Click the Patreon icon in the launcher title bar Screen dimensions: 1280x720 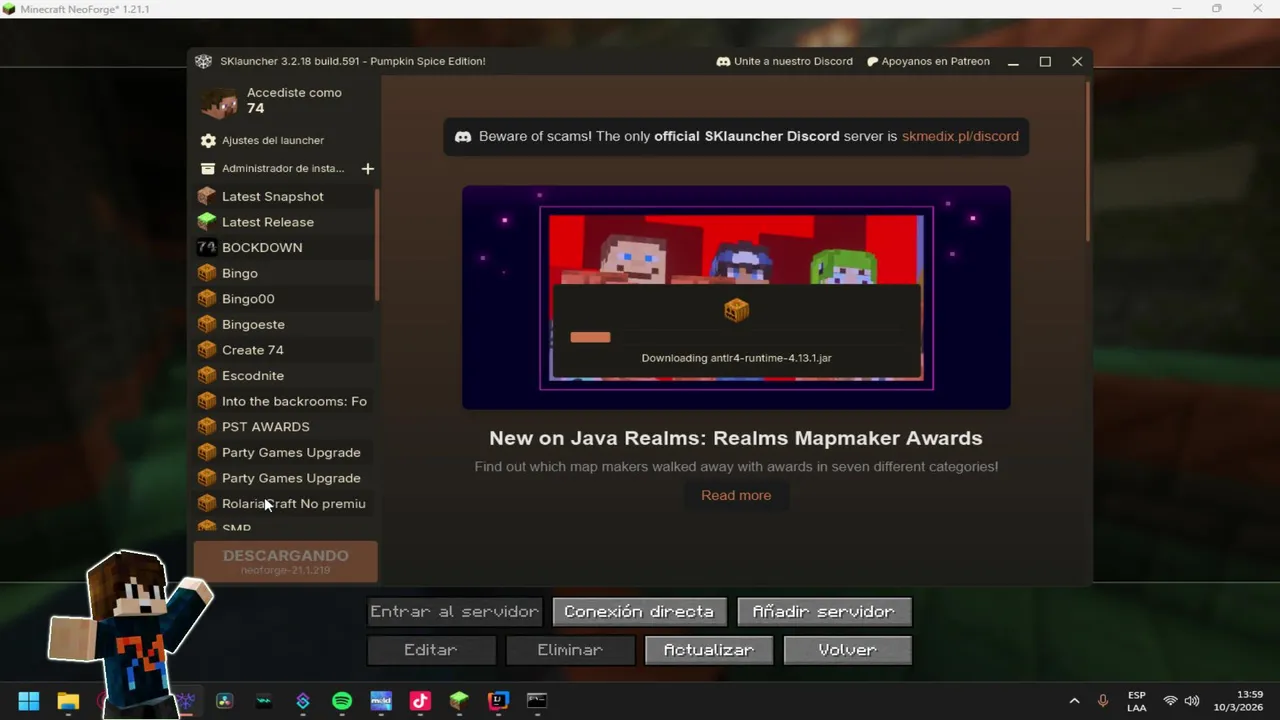pos(872,61)
